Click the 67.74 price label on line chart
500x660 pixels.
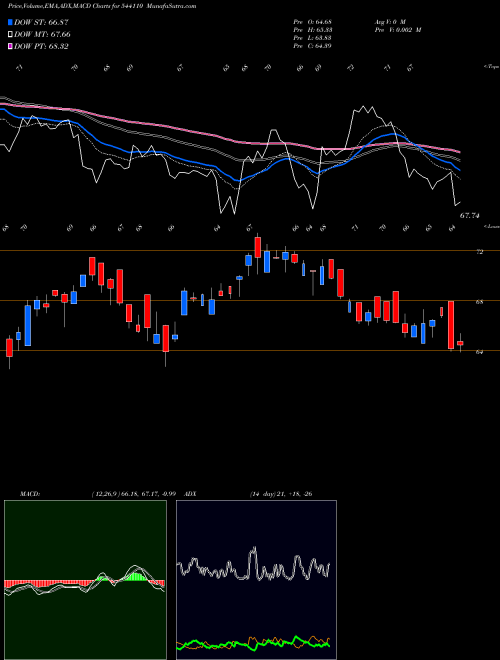[469, 216]
